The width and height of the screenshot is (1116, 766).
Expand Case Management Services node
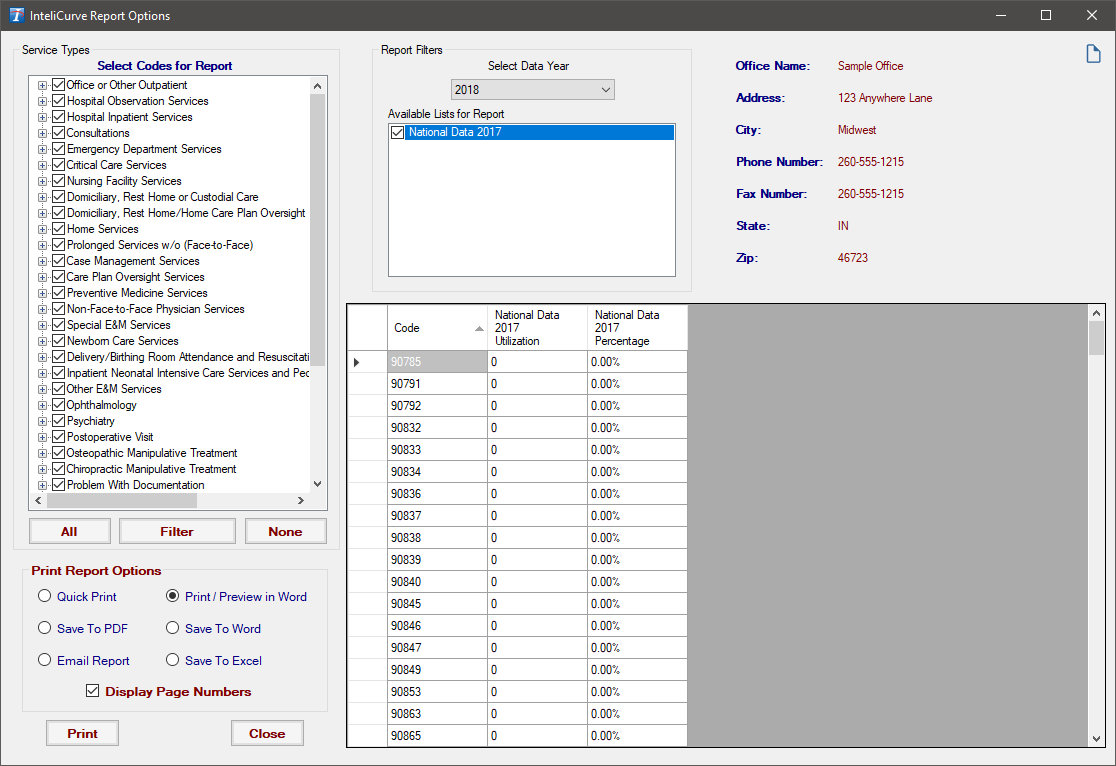43,261
